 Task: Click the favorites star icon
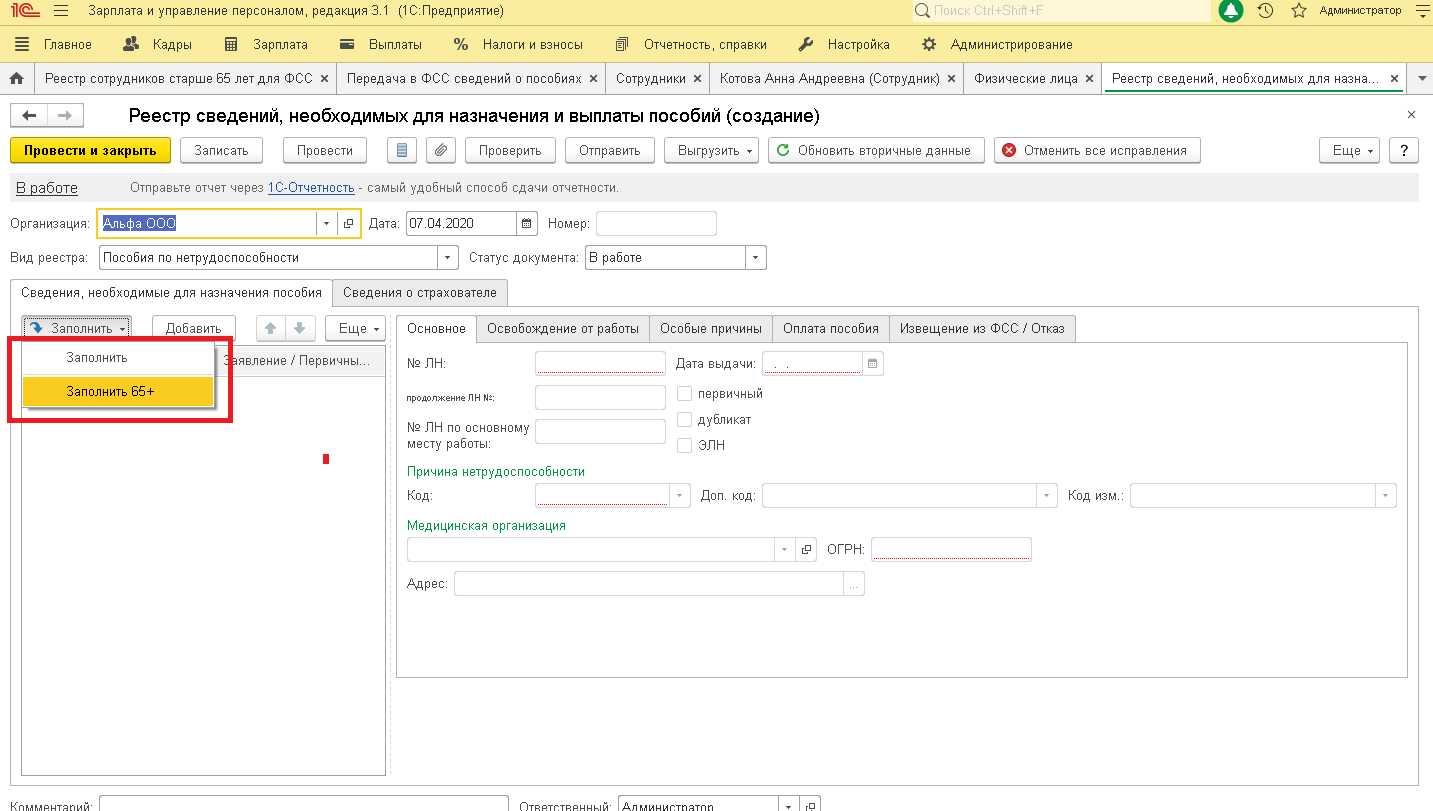[x=1298, y=11]
